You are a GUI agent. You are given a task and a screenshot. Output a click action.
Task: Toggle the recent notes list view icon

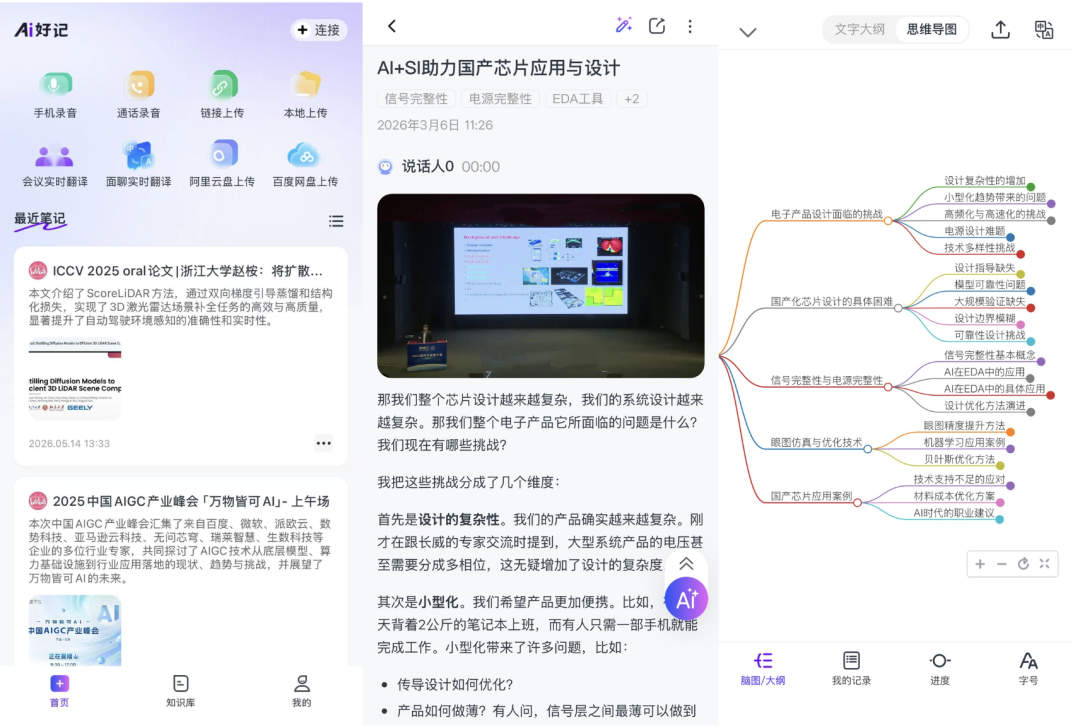click(336, 221)
